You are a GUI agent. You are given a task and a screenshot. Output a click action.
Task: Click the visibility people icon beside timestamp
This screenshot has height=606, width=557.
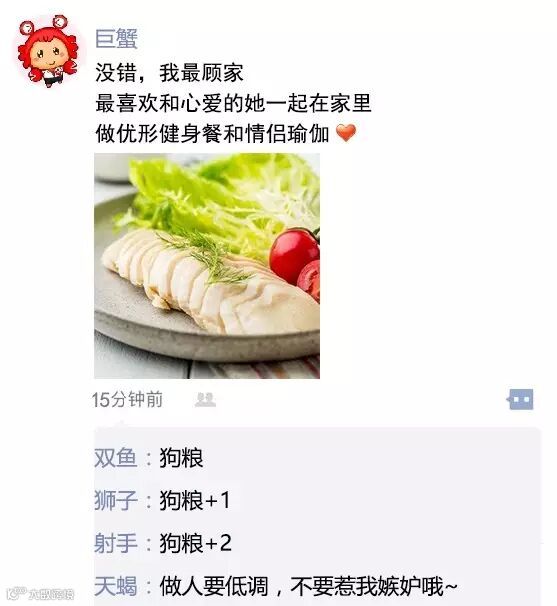coord(205,400)
